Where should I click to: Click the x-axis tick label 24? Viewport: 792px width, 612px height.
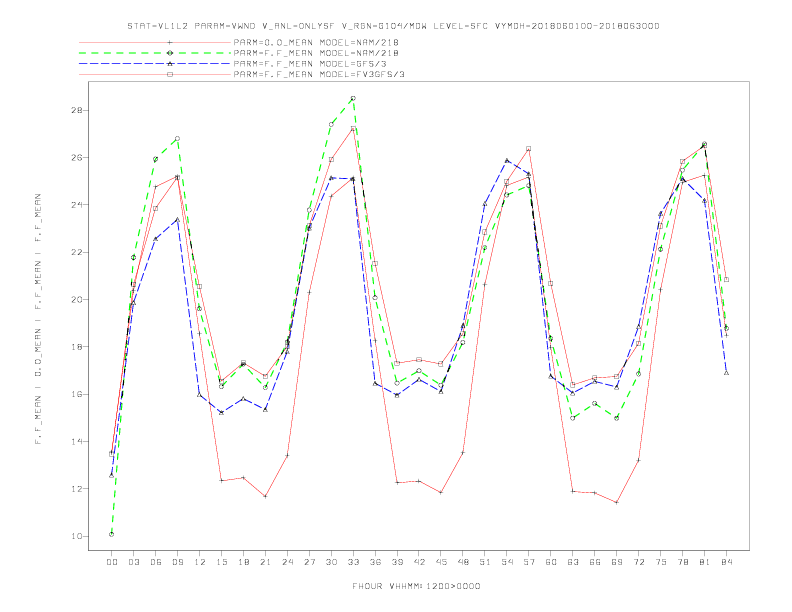287,562
